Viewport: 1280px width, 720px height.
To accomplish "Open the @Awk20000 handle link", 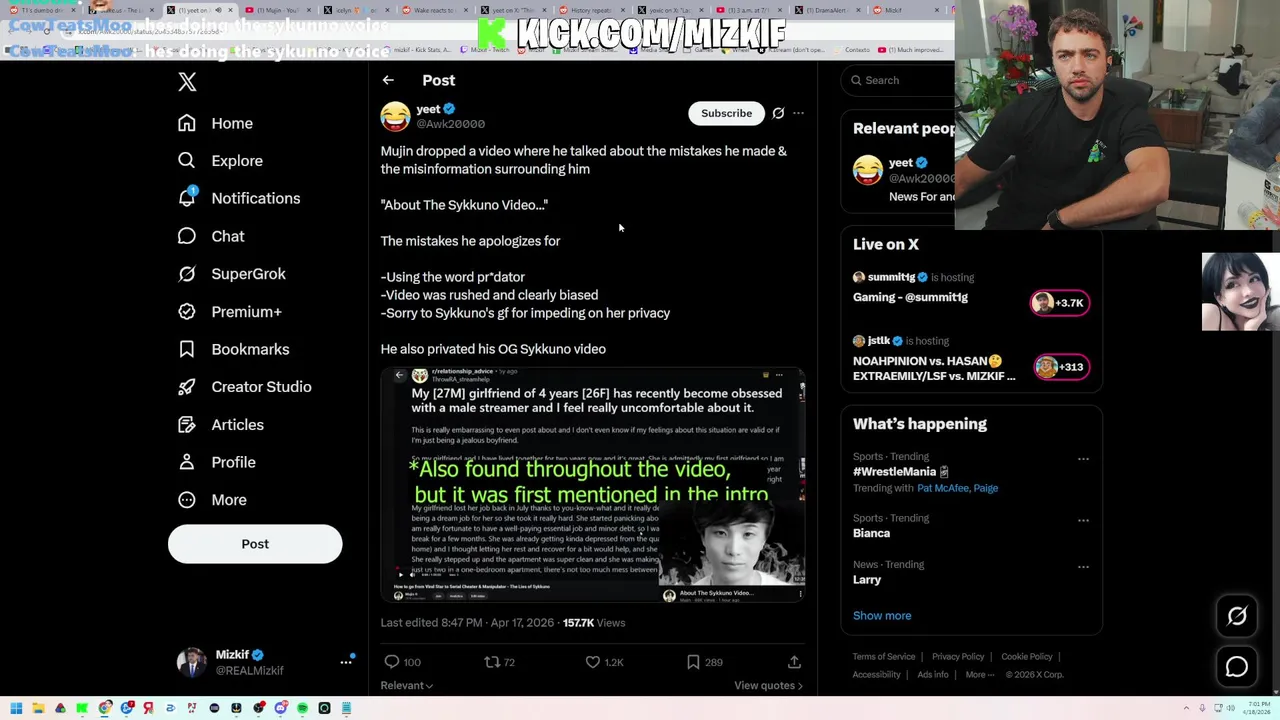I will [x=450, y=124].
